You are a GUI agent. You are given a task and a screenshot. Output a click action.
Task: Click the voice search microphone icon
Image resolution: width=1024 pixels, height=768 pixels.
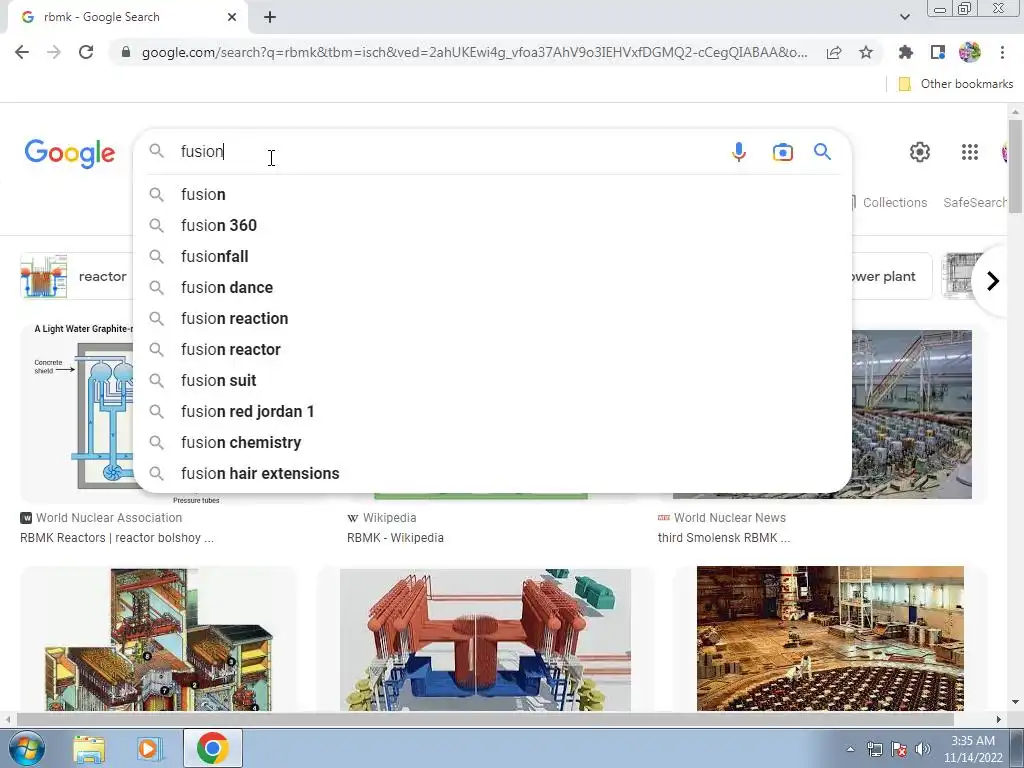point(739,152)
